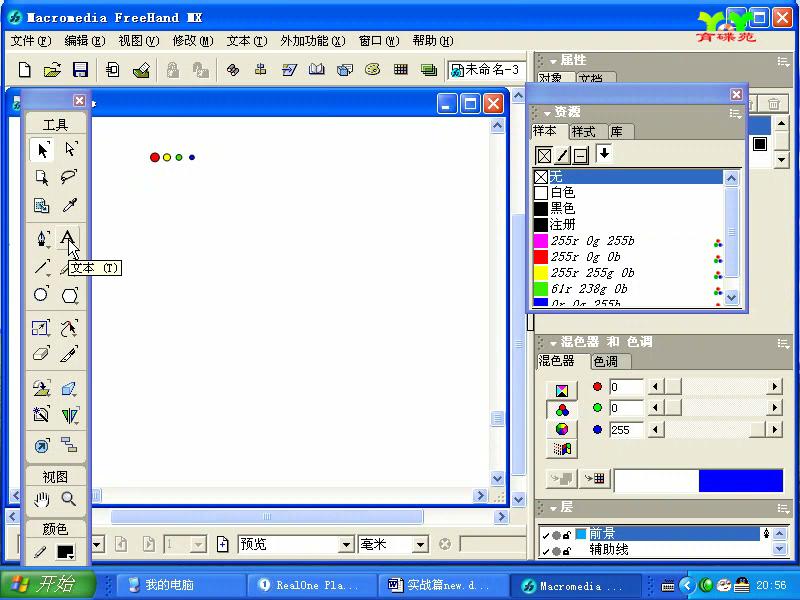The image size is (800, 600).
Task: Select the Line tool
Action: point(42,266)
